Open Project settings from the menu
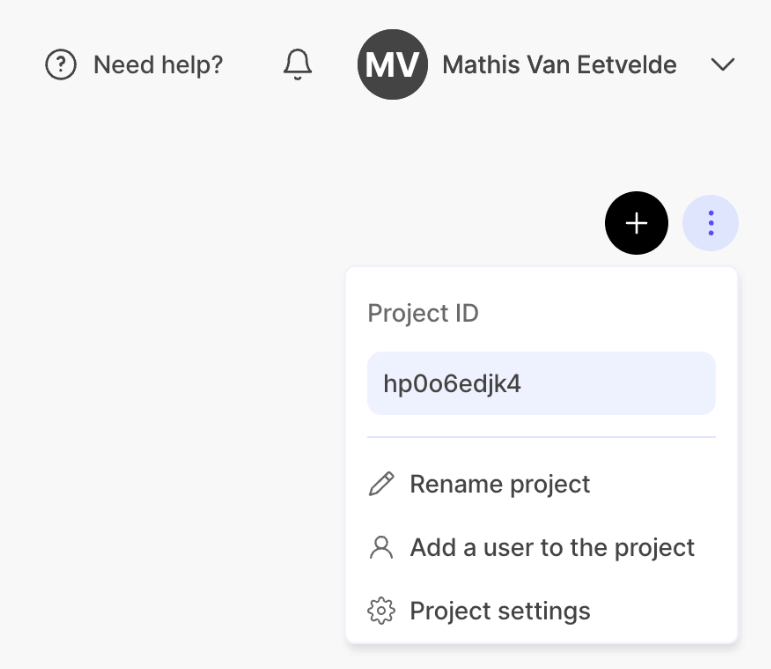771x669 pixels. click(x=499, y=611)
